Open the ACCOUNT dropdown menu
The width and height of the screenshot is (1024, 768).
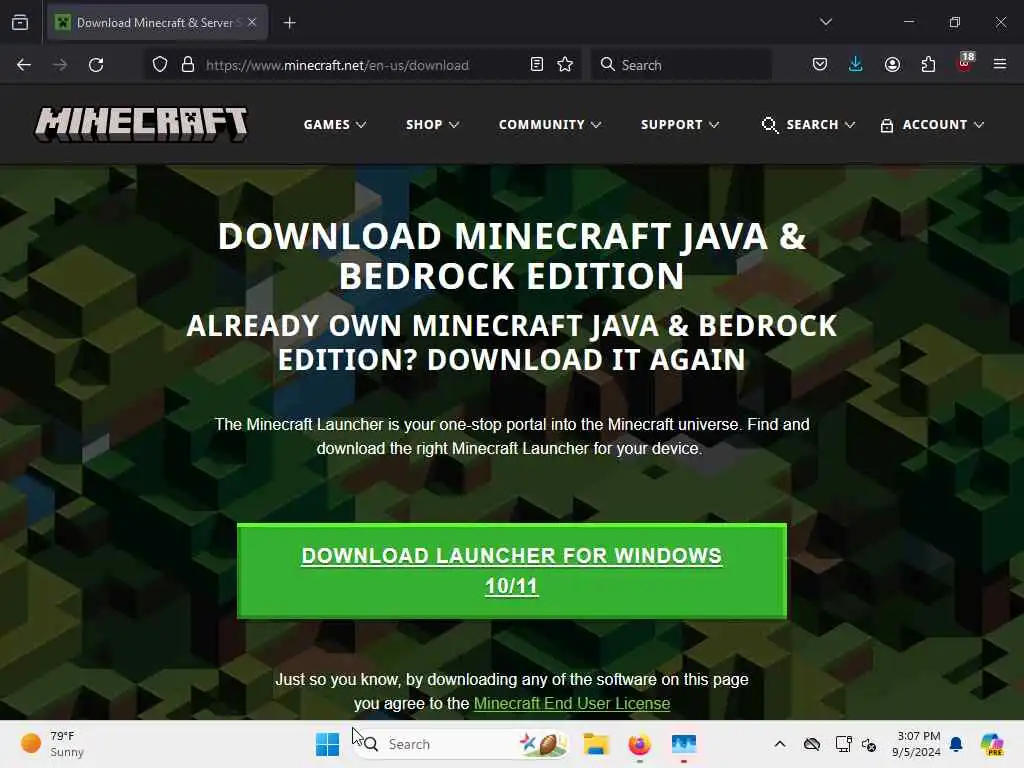[x=932, y=124]
